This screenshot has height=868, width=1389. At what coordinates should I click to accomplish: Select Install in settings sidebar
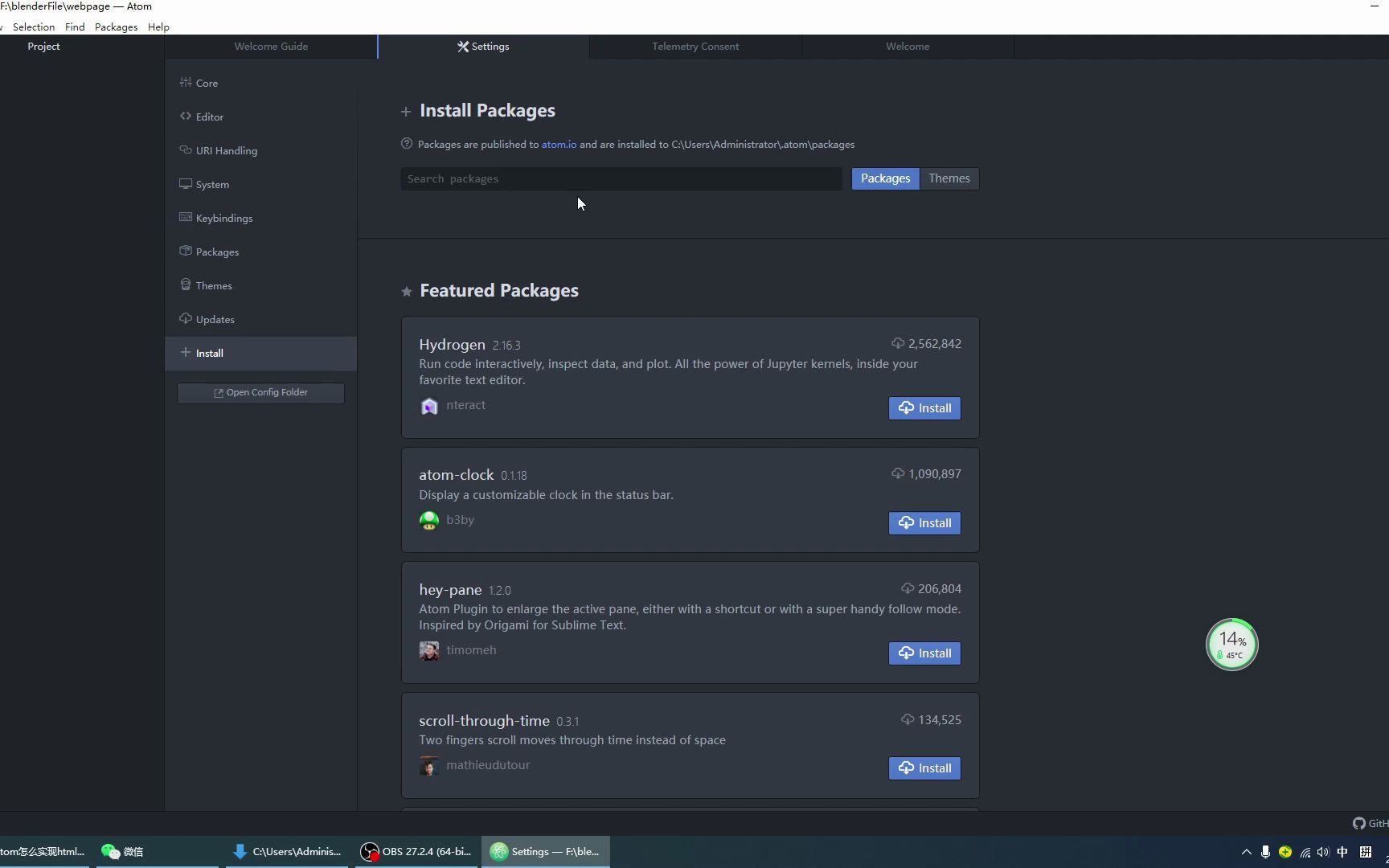coord(260,353)
